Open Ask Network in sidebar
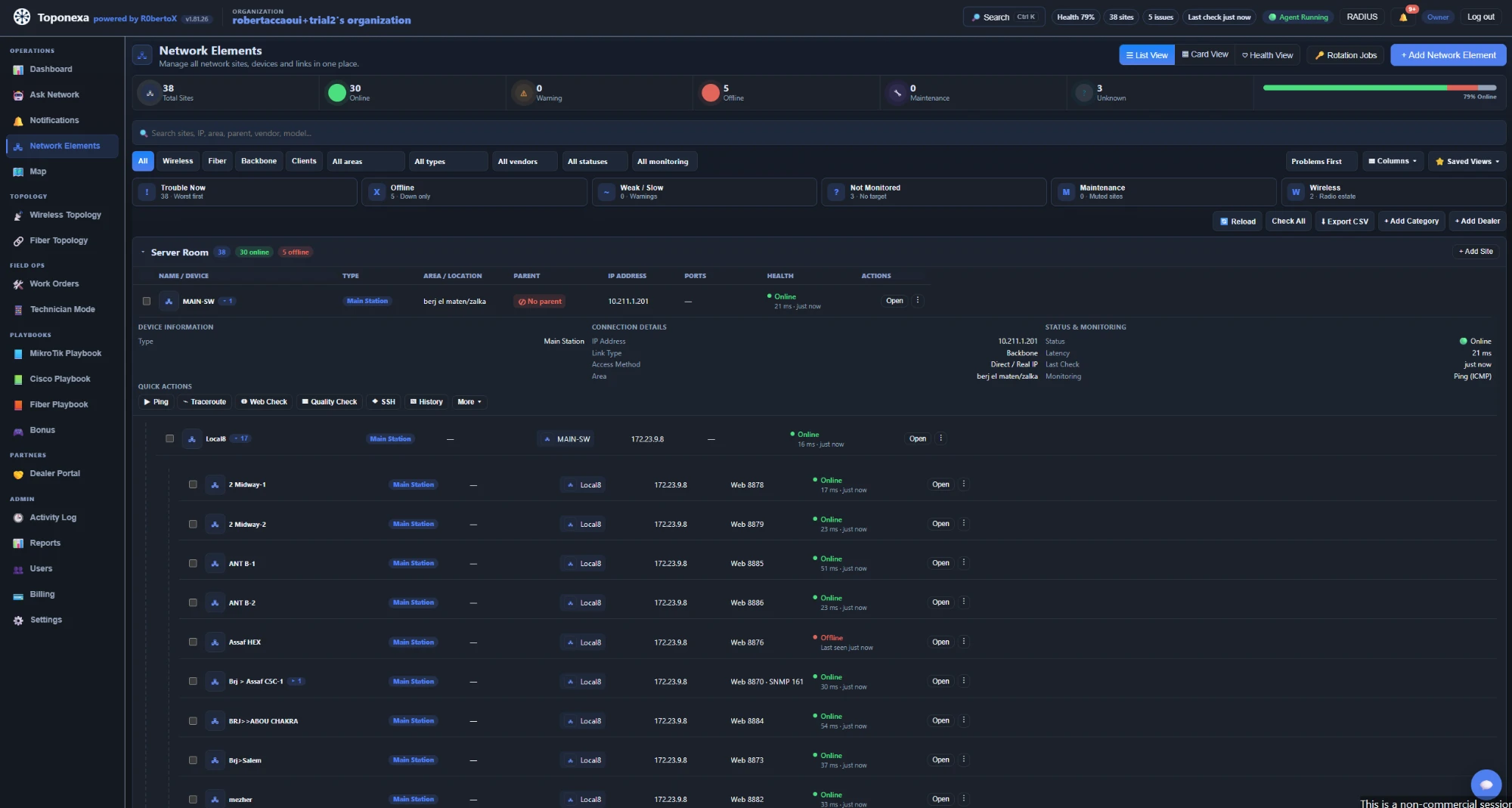The width and height of the screenshot is (1512, 808). coord(54,94)
